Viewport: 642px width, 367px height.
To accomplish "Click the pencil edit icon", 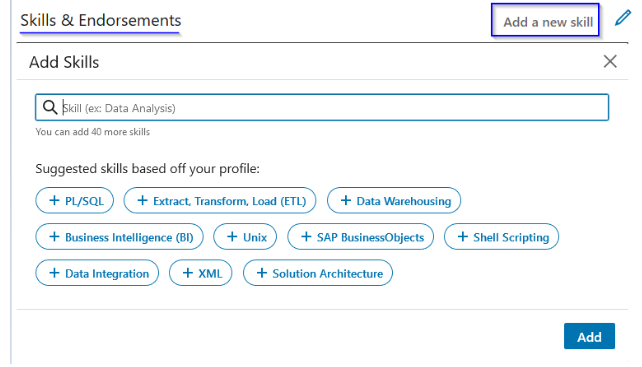I will (x=622, y=18).
